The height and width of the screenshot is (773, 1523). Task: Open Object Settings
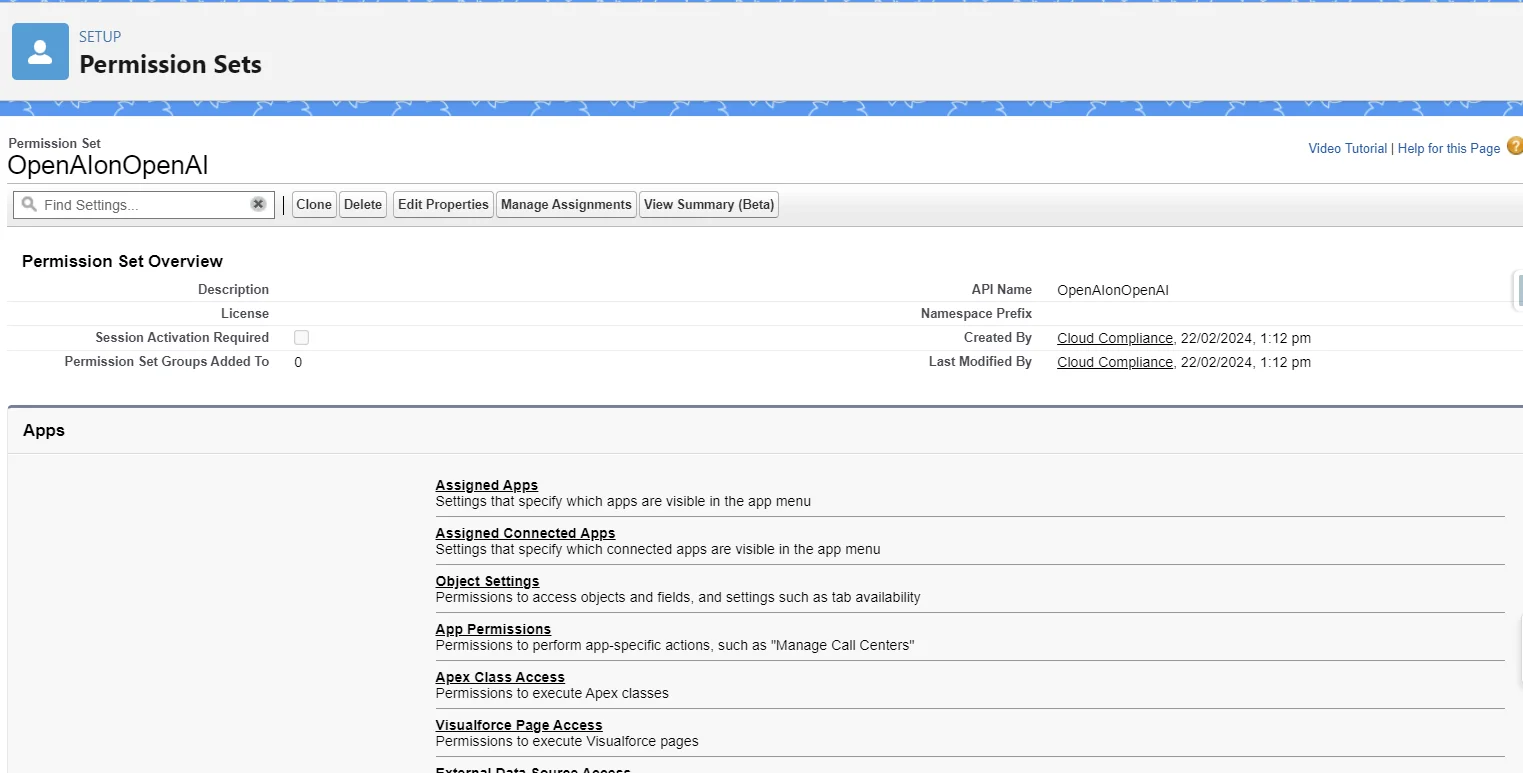coord(487,581)
